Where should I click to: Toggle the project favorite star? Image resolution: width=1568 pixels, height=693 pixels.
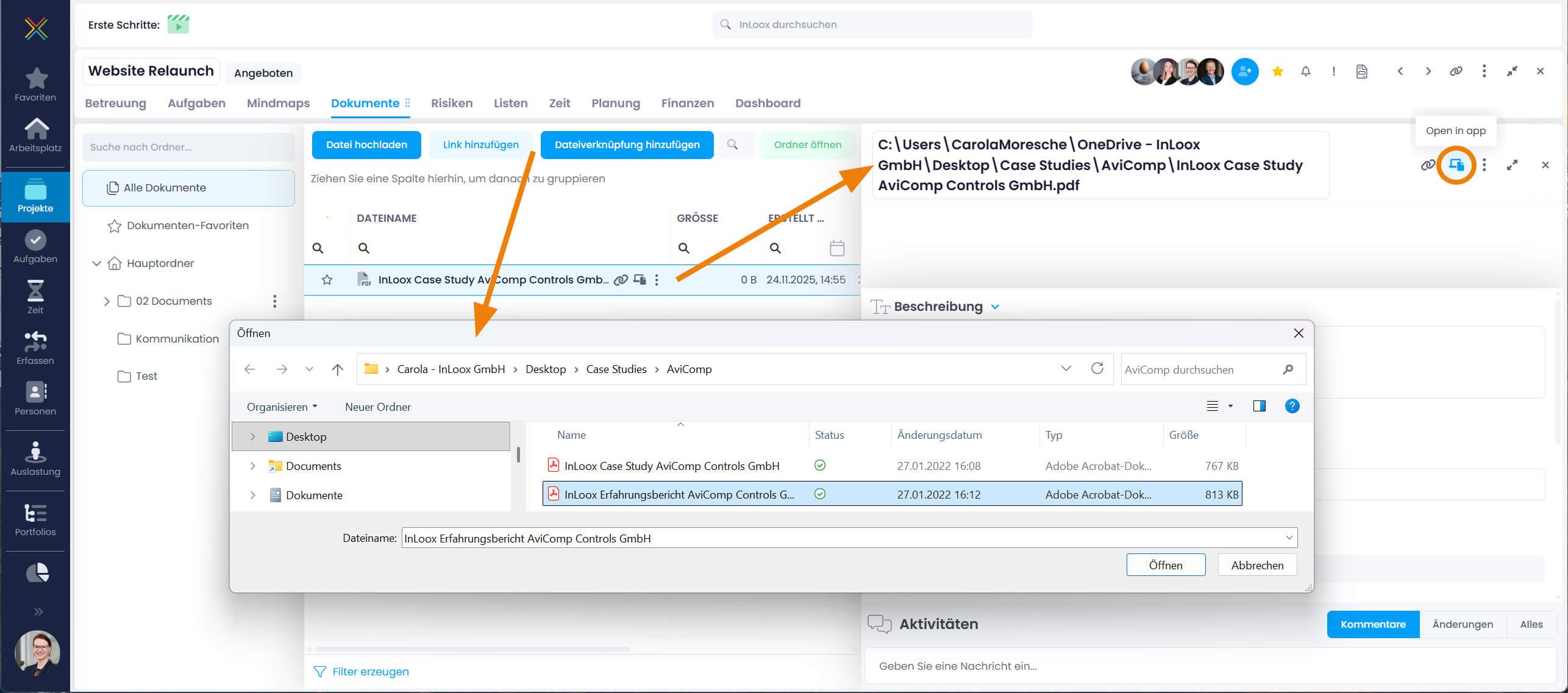coord(1278,71)
